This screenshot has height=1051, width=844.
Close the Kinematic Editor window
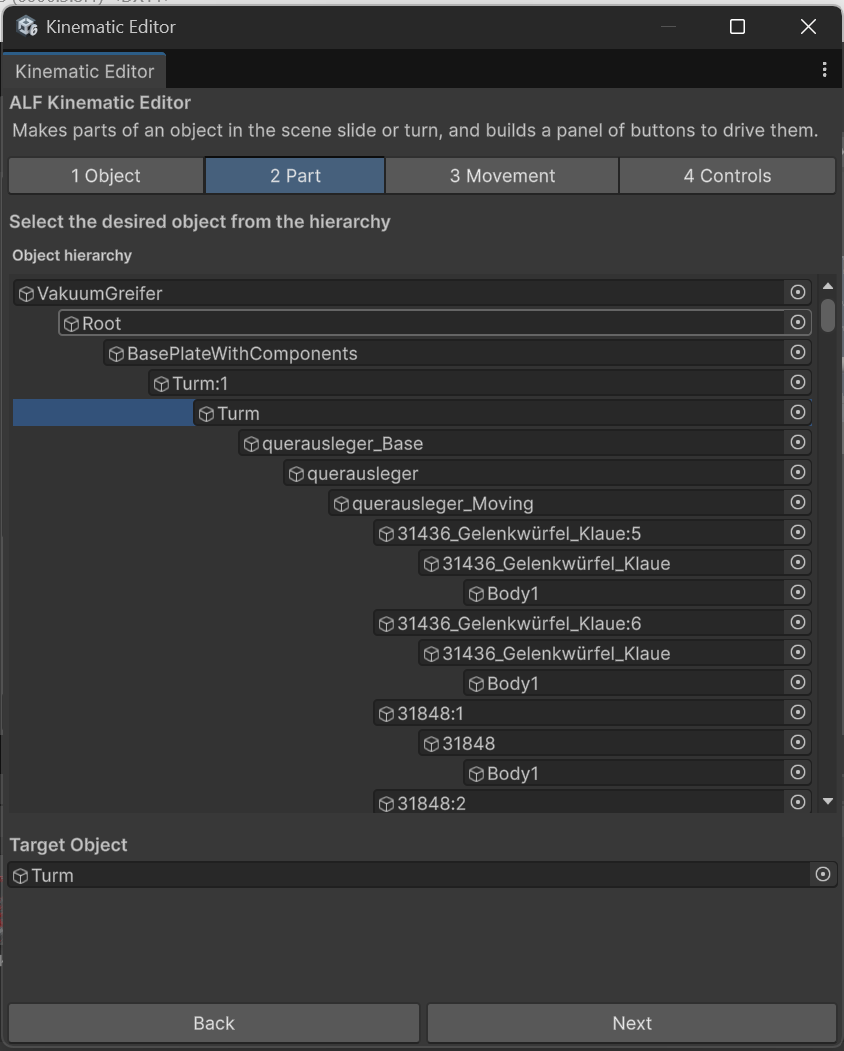(808, 26)
